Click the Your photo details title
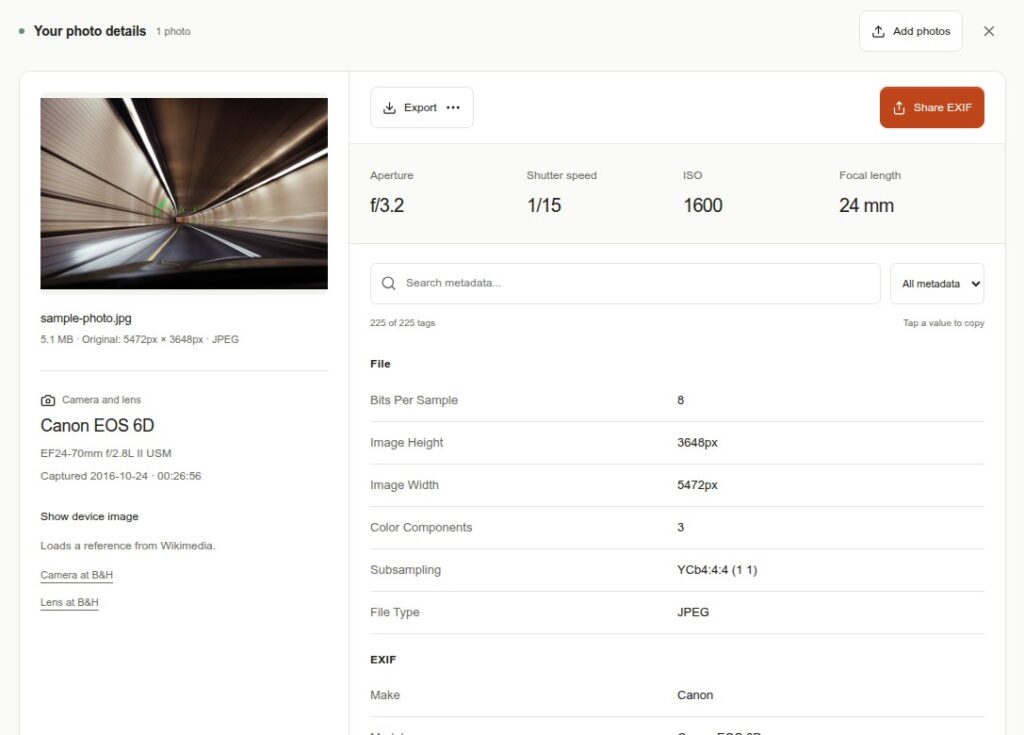 click(x=89, y=31)
